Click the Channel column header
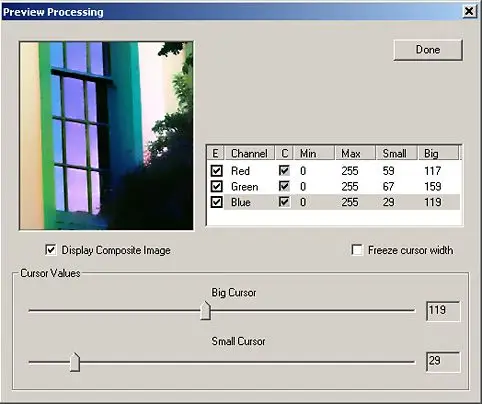This screenshot has width=482, height=404. [250, 153]
